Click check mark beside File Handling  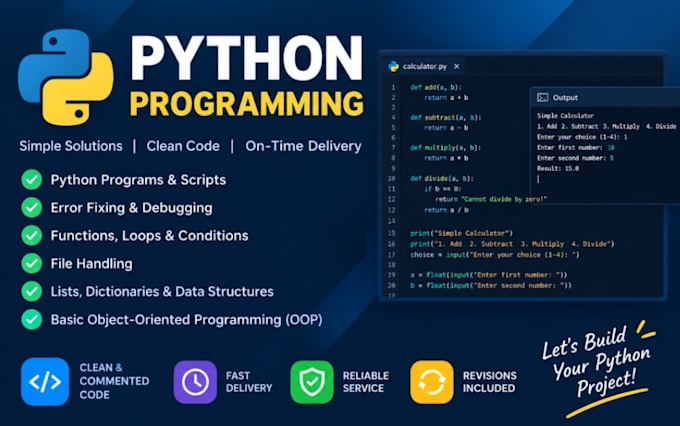click(x=32, y=263)
